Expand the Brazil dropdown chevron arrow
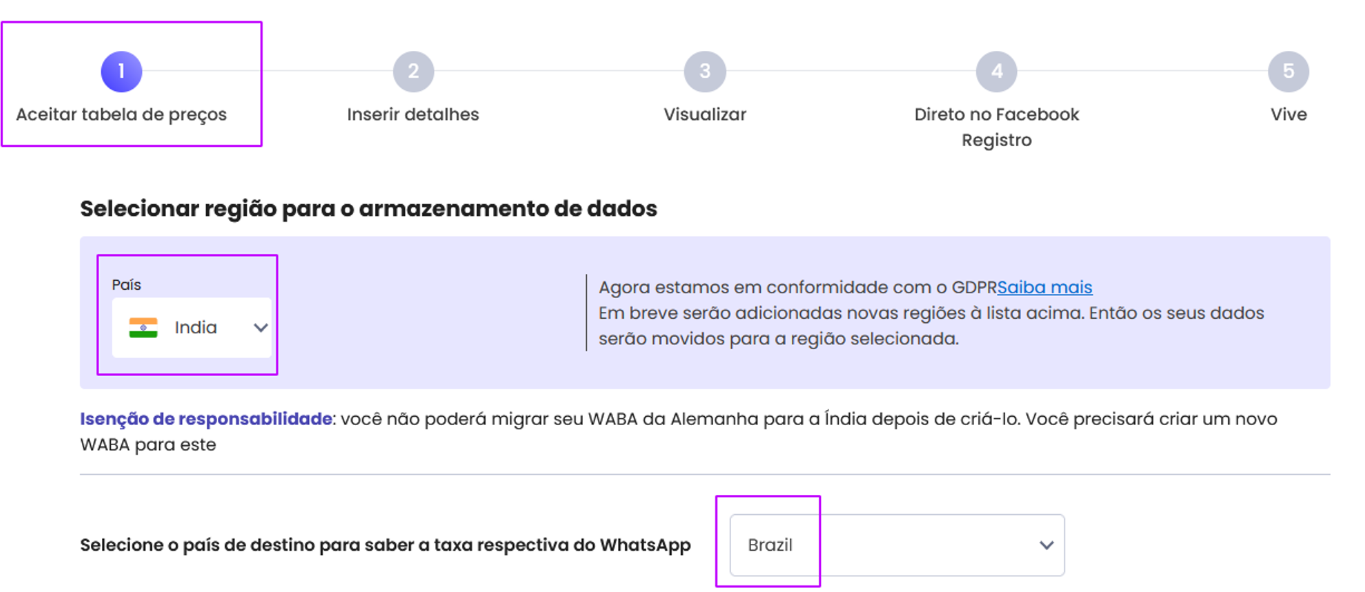The height and width of the screenshot is (592, 1365). click(1047, 546)
